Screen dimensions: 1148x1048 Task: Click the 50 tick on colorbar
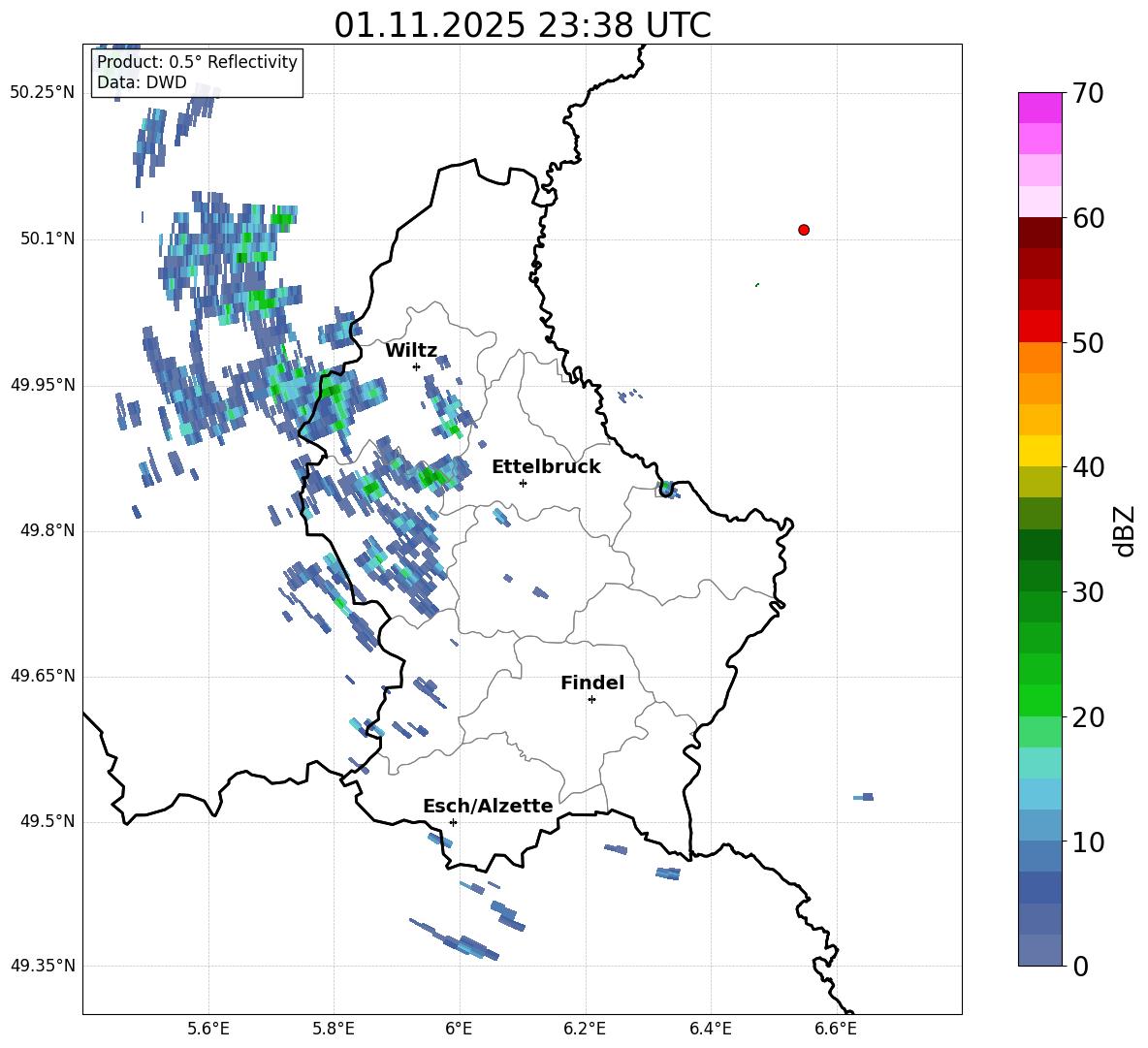pyautogui.click(x=1088, y=342)
